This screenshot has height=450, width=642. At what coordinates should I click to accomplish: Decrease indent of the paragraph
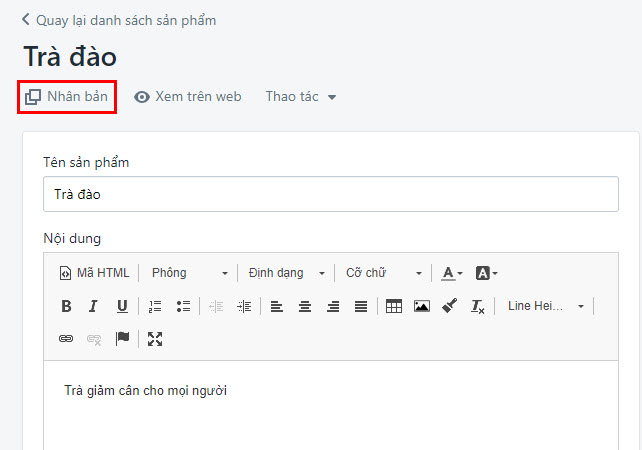pyautogui.click(x=216, y=306)
